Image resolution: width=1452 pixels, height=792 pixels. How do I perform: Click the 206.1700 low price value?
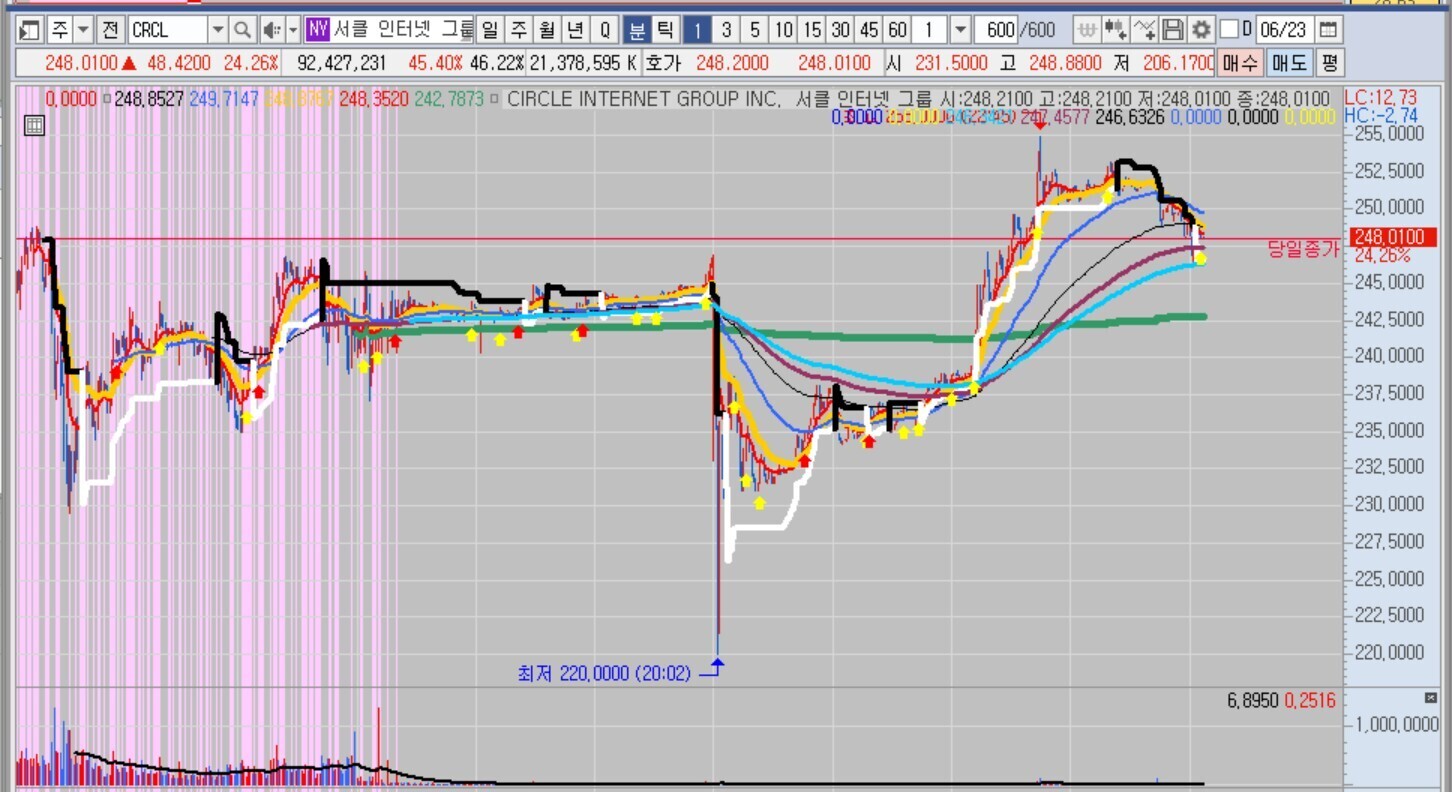(1179, 63)
